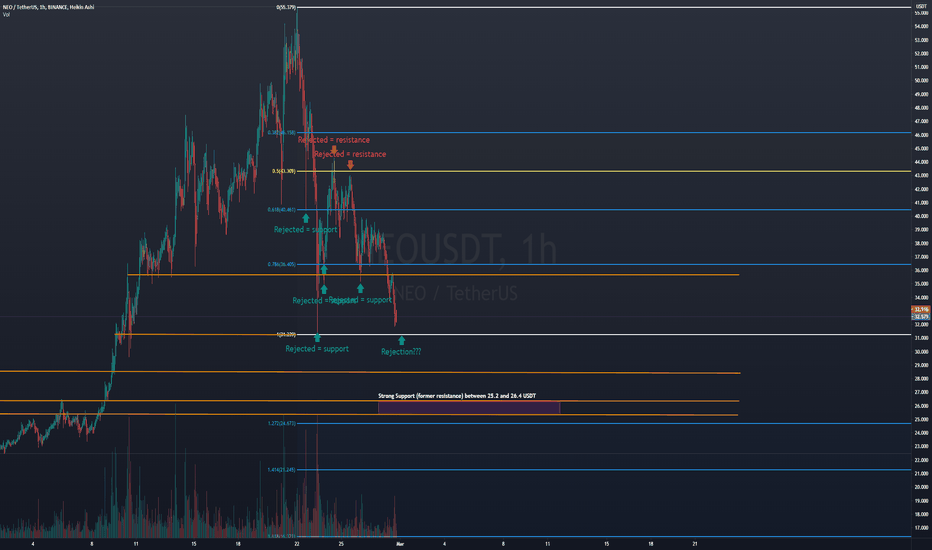The height and width of the screenshot is (550, 932).
Task: Select the green arrow just under the 0.786 Fib line
Action: [324, 269]
